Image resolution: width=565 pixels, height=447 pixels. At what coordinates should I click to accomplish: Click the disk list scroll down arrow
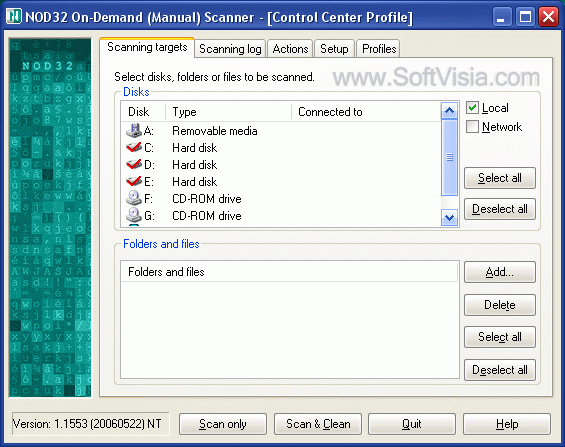tap(449, 217)
